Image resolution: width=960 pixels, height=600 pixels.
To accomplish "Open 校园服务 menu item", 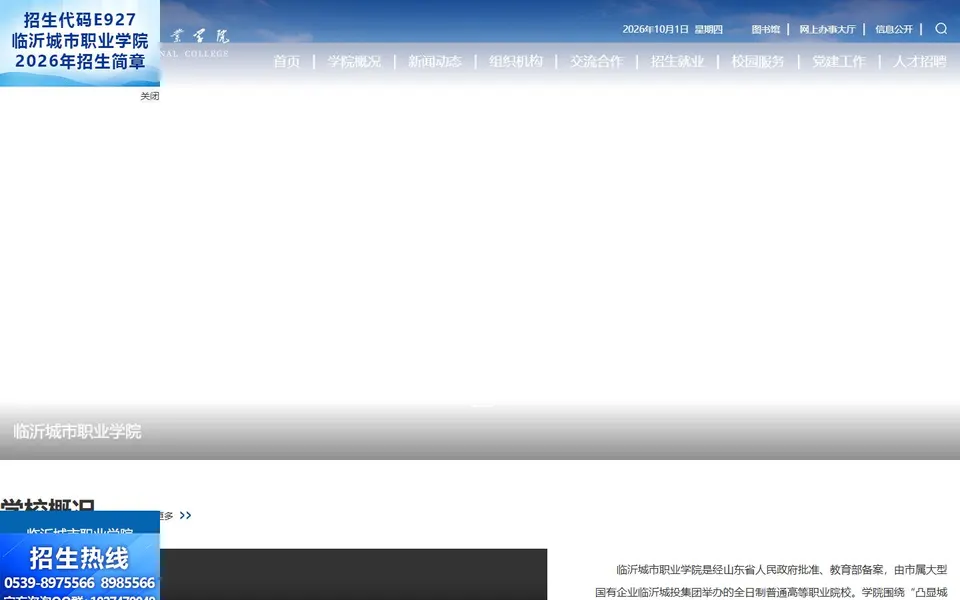I will click(758, 61).
